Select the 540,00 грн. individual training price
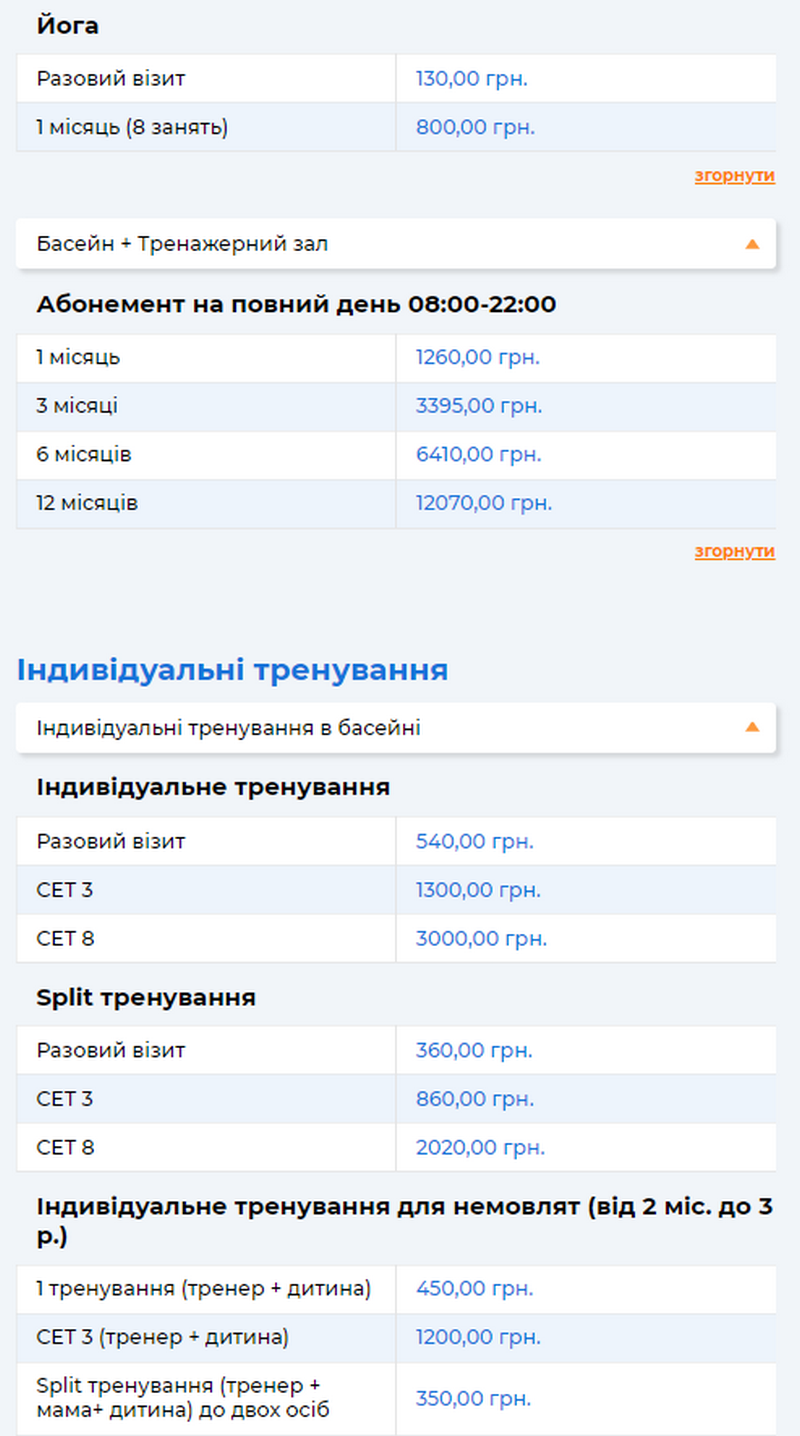 click(x=474, y=841)
